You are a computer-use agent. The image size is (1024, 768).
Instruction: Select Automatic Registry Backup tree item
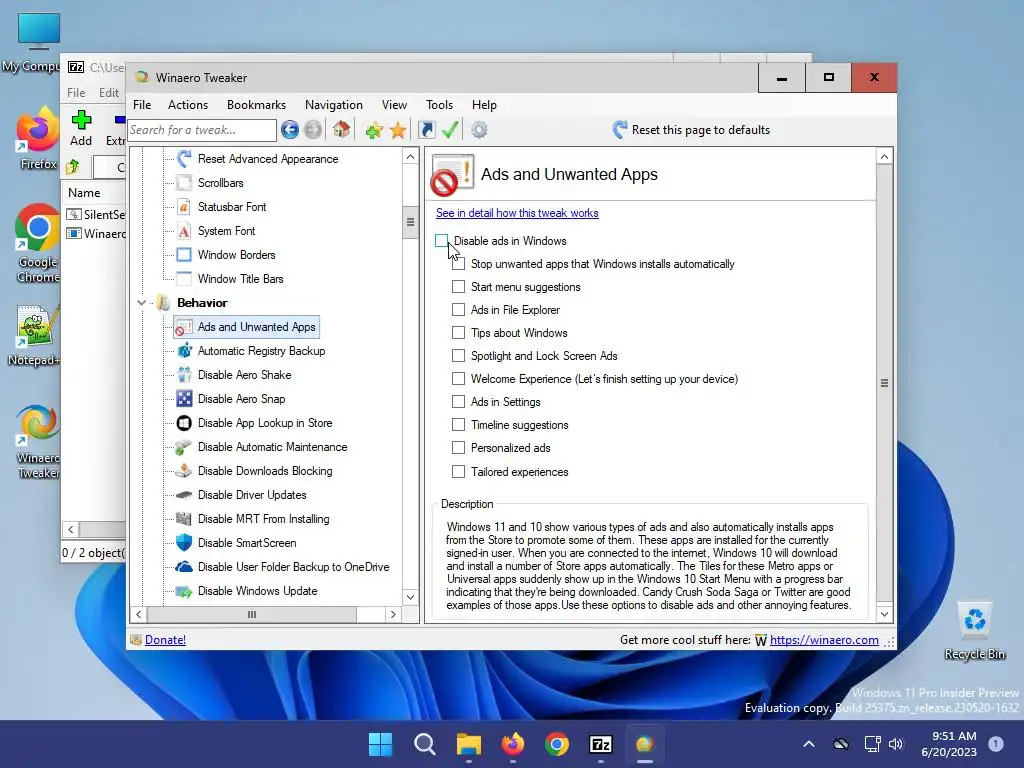261,351
